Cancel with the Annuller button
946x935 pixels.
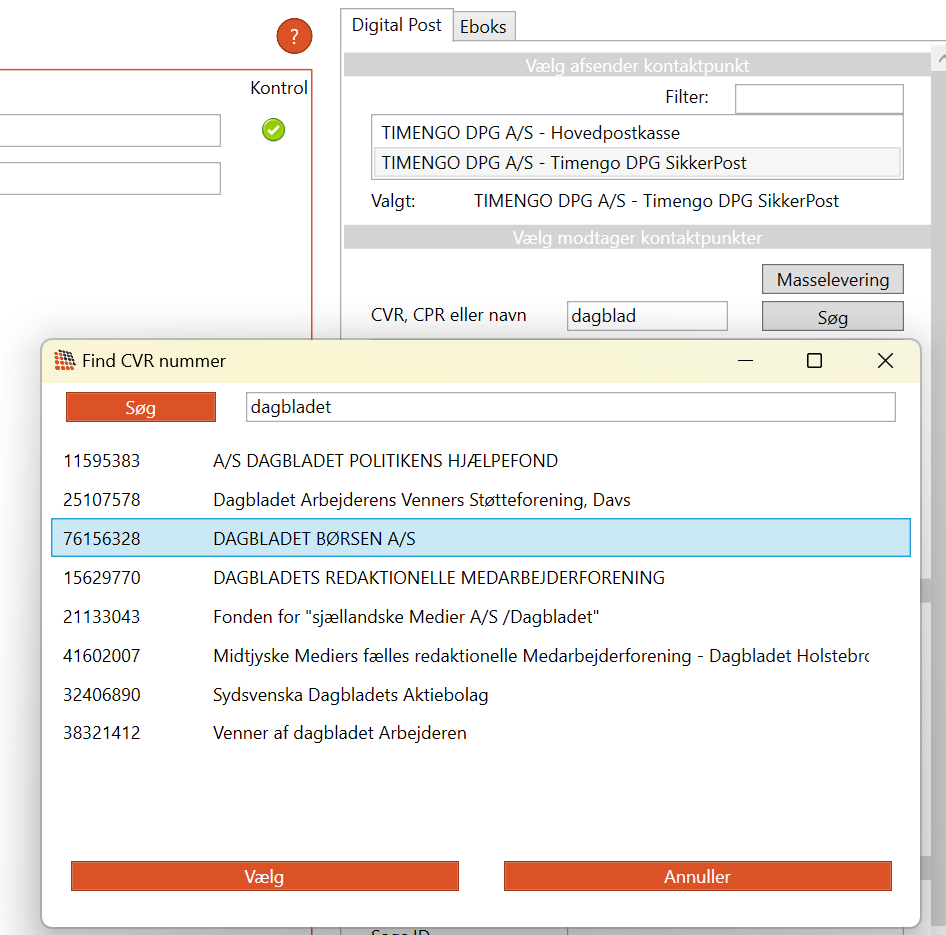(697, 877)
